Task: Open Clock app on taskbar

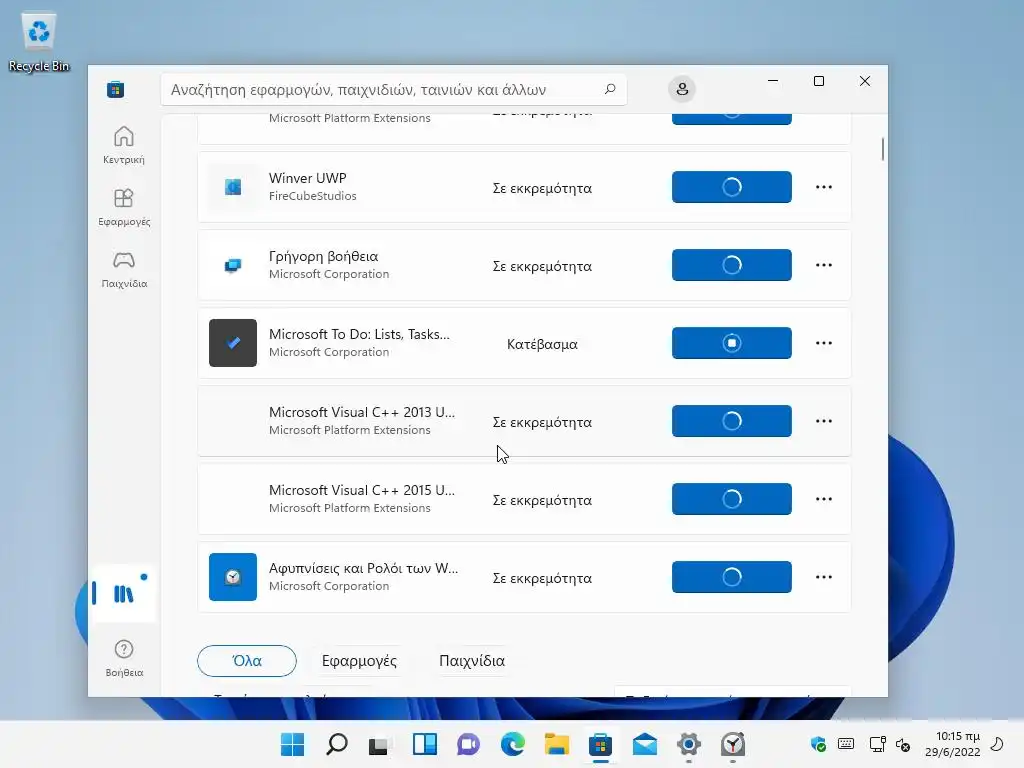Action: coord(733,744)
